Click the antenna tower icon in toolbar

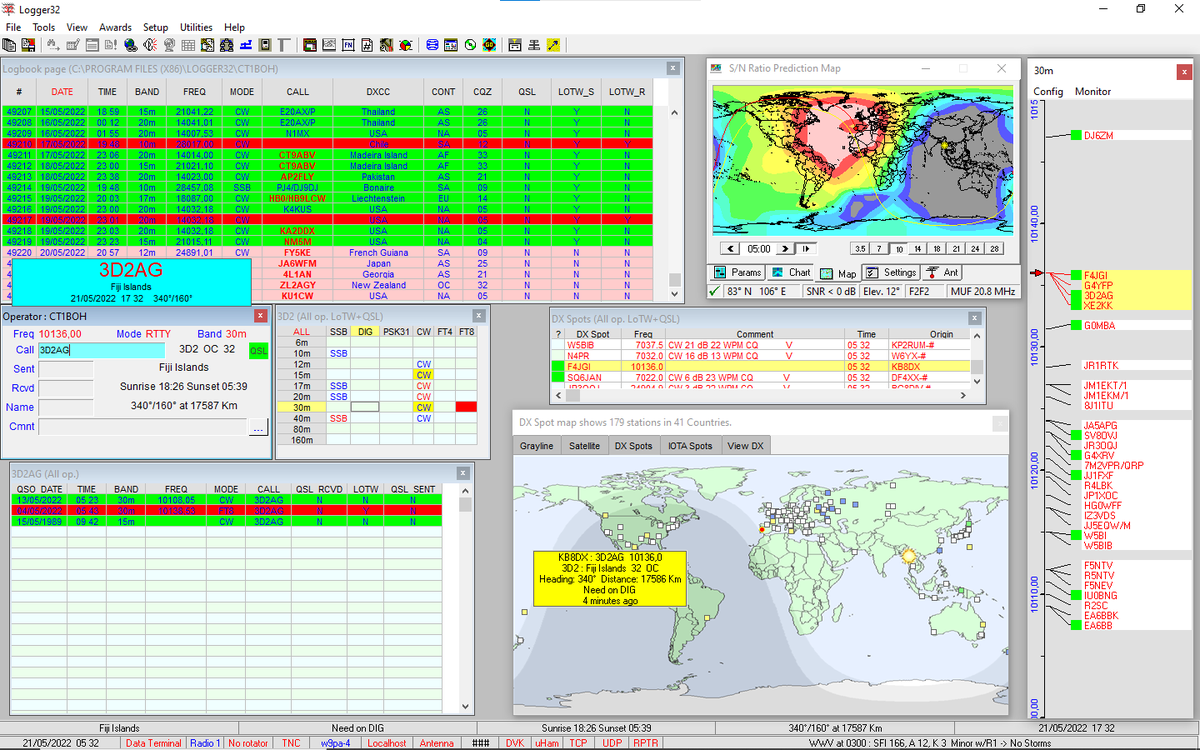pyautogui.click(x=534, y=45)
